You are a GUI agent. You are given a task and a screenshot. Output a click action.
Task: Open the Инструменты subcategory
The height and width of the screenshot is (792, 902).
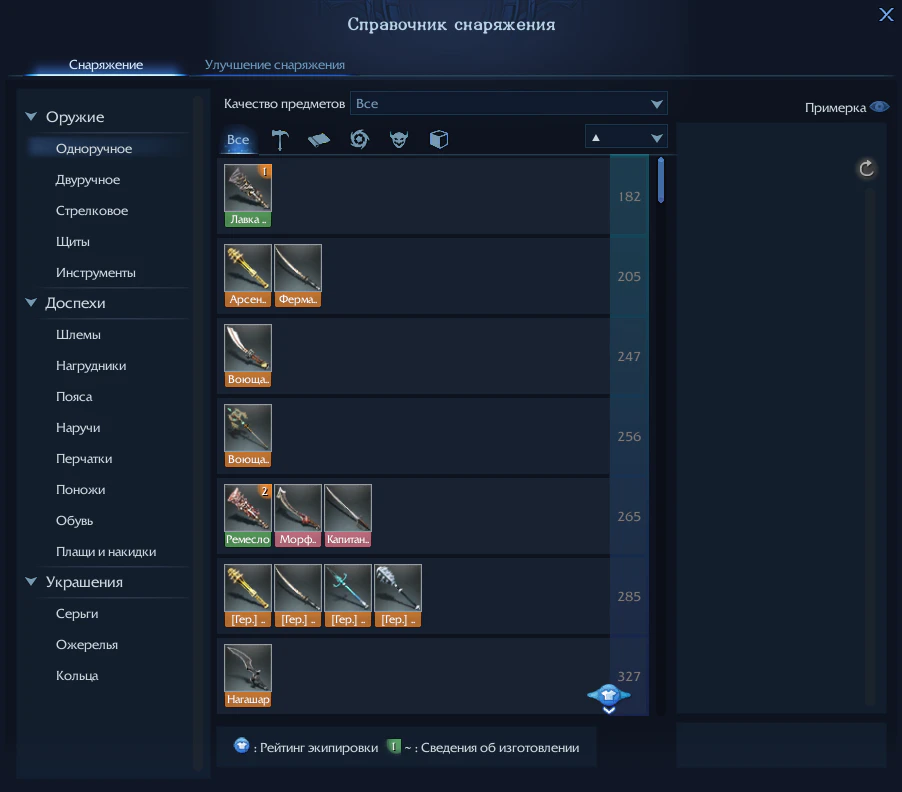click(x=95, y=273)
